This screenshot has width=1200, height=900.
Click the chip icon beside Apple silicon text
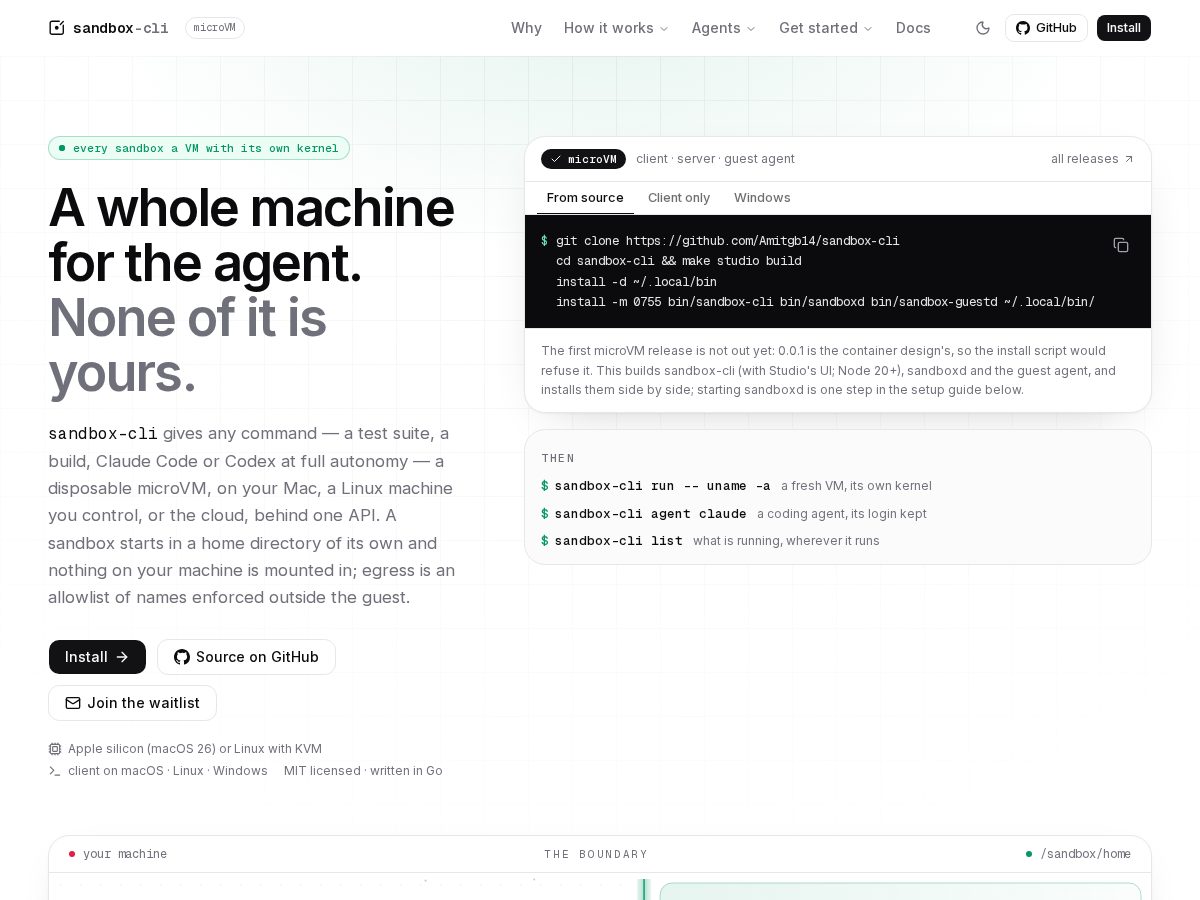tap(55, 749)
